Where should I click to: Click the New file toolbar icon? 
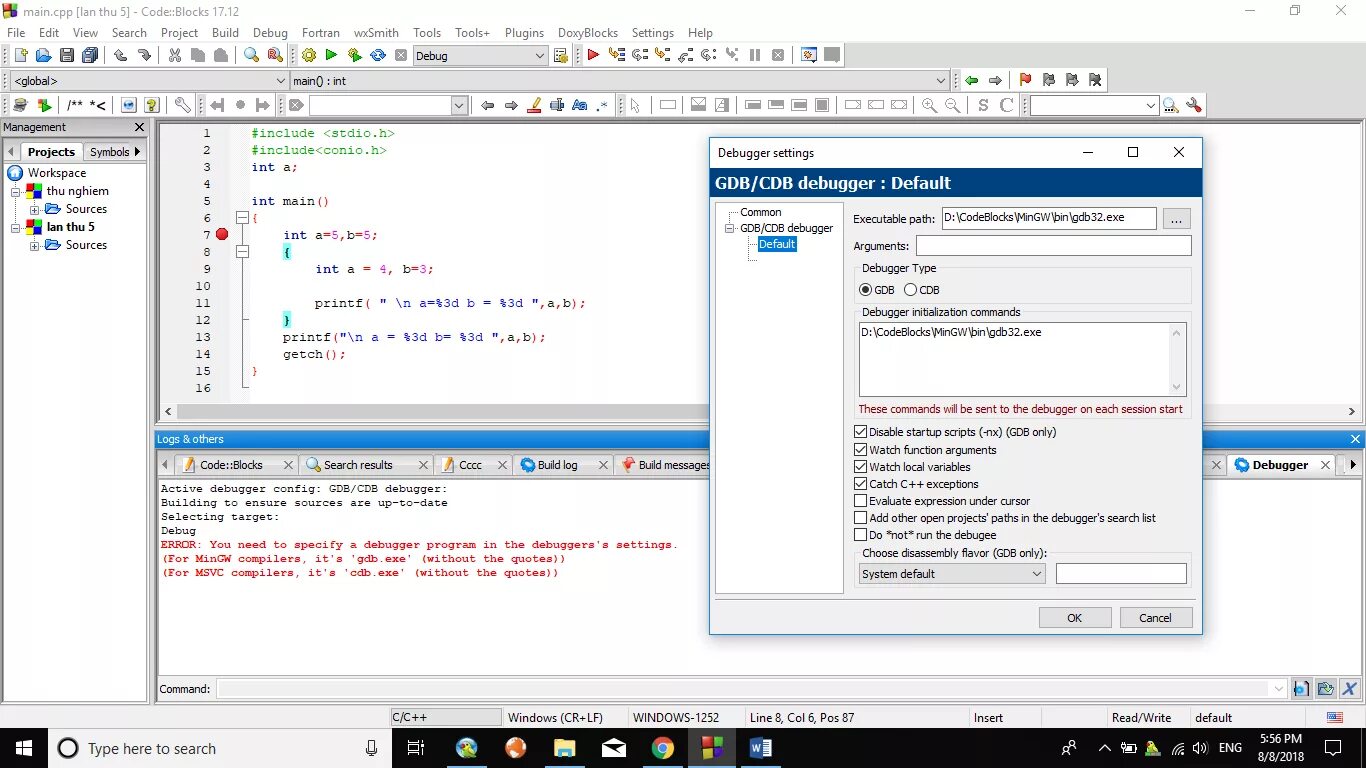point(19,56)
